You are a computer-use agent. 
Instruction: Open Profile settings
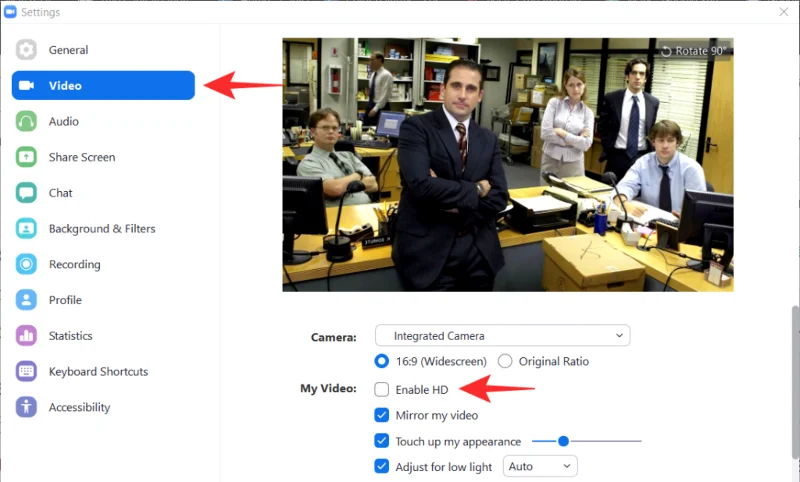[x=103, y=300]
